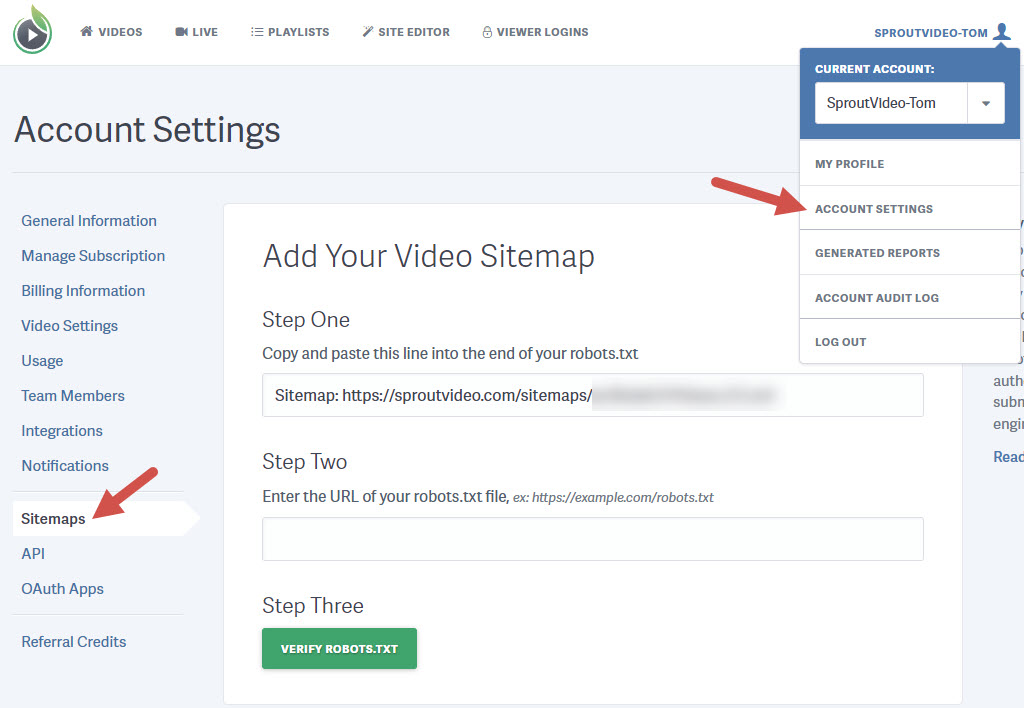This screenshot has height=708, width=1024.
Task: View your Referral Credits
Action: (73, 641)
